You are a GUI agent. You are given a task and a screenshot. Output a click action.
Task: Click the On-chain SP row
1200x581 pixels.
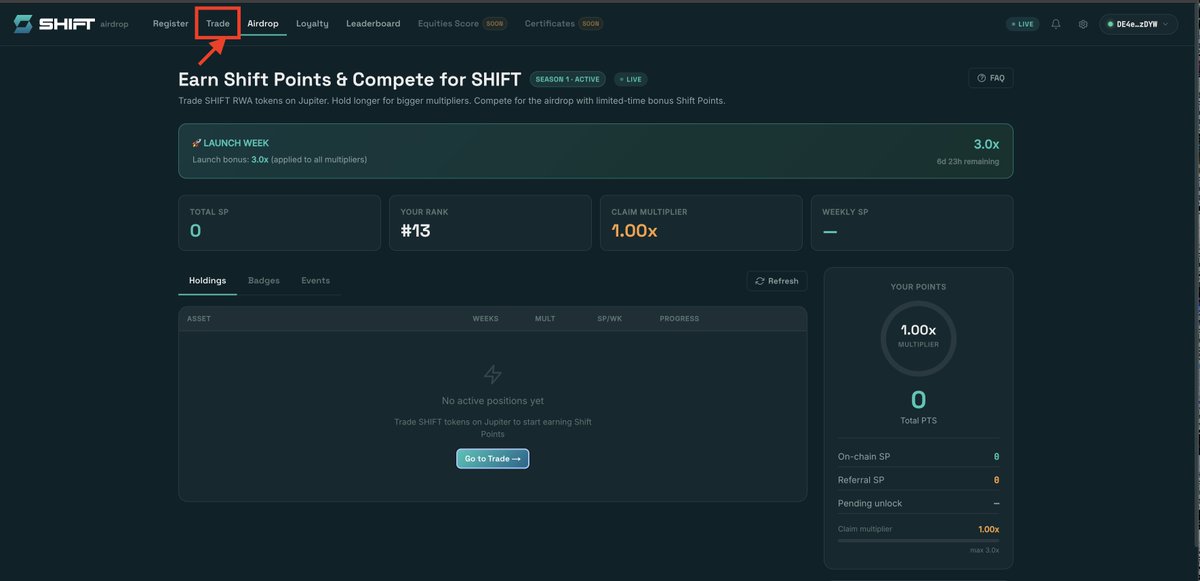[918, 456]
